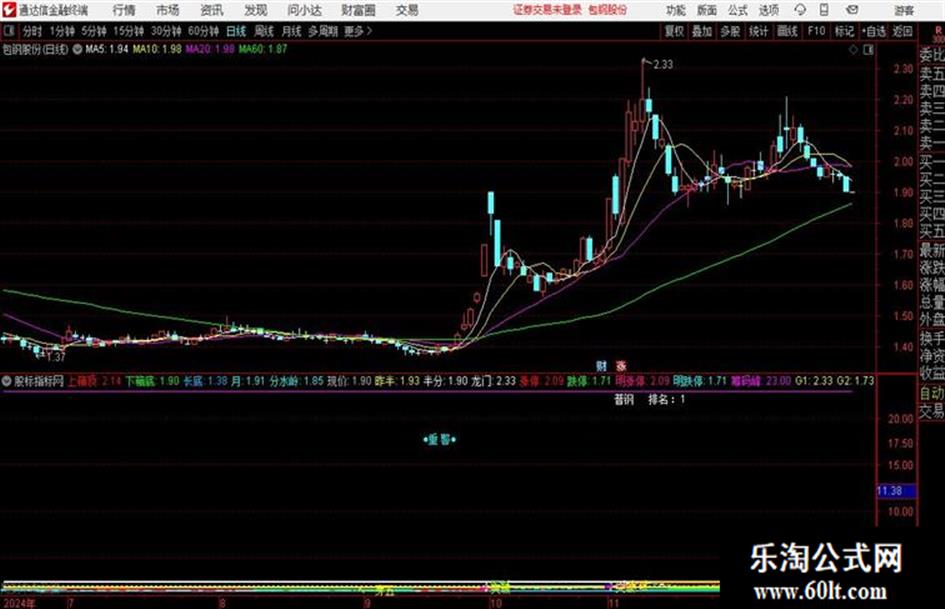Click the 画线 drawing toolbar button
The width and height of the screenshot is (945, 609).
[788, 31]
